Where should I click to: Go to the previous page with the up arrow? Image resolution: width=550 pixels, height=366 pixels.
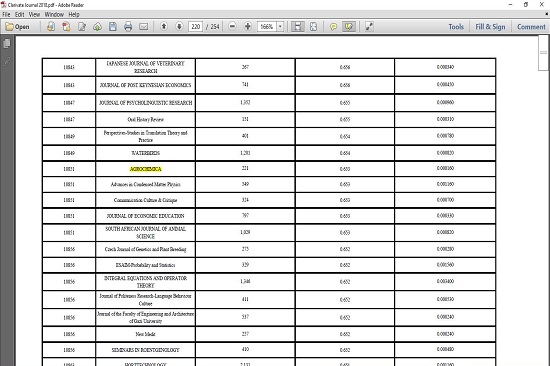(163, 26)
